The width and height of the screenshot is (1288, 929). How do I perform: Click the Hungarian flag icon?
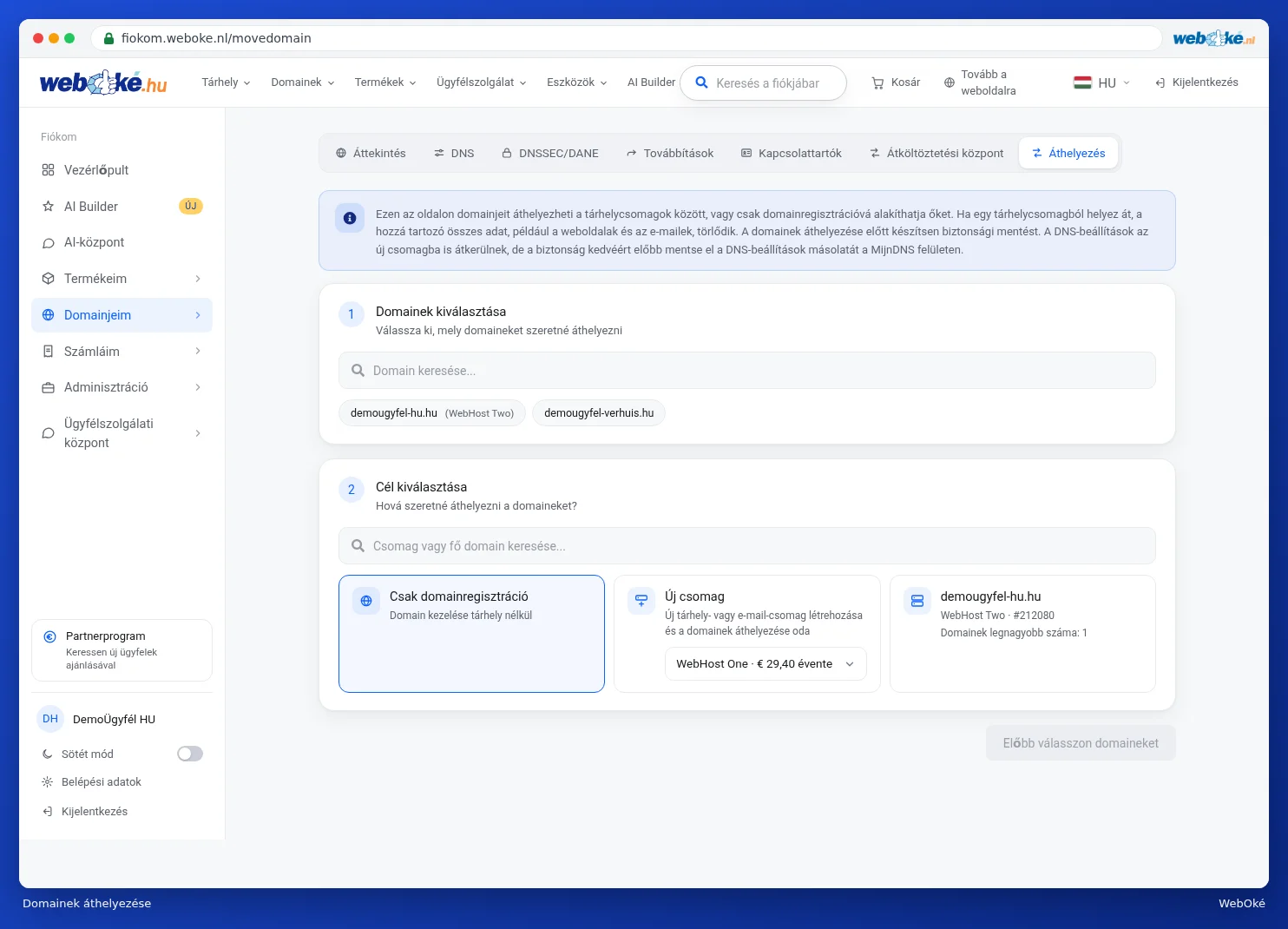1082,82
